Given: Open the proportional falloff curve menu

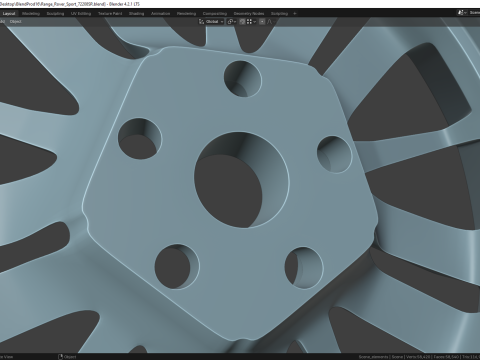Looking at the screenshot, I should click(x=271, y=21).
